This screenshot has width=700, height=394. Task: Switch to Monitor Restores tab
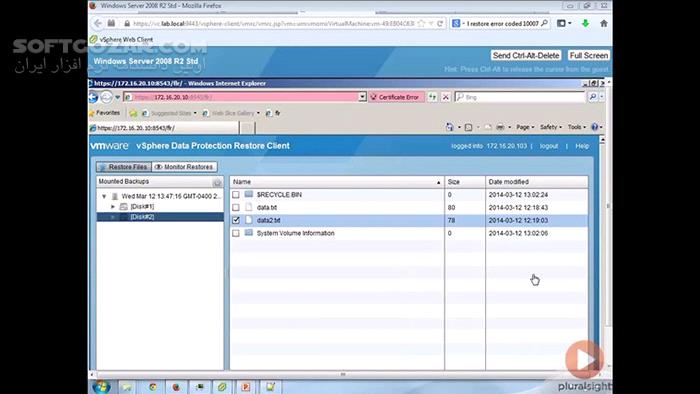click(184, 167)
